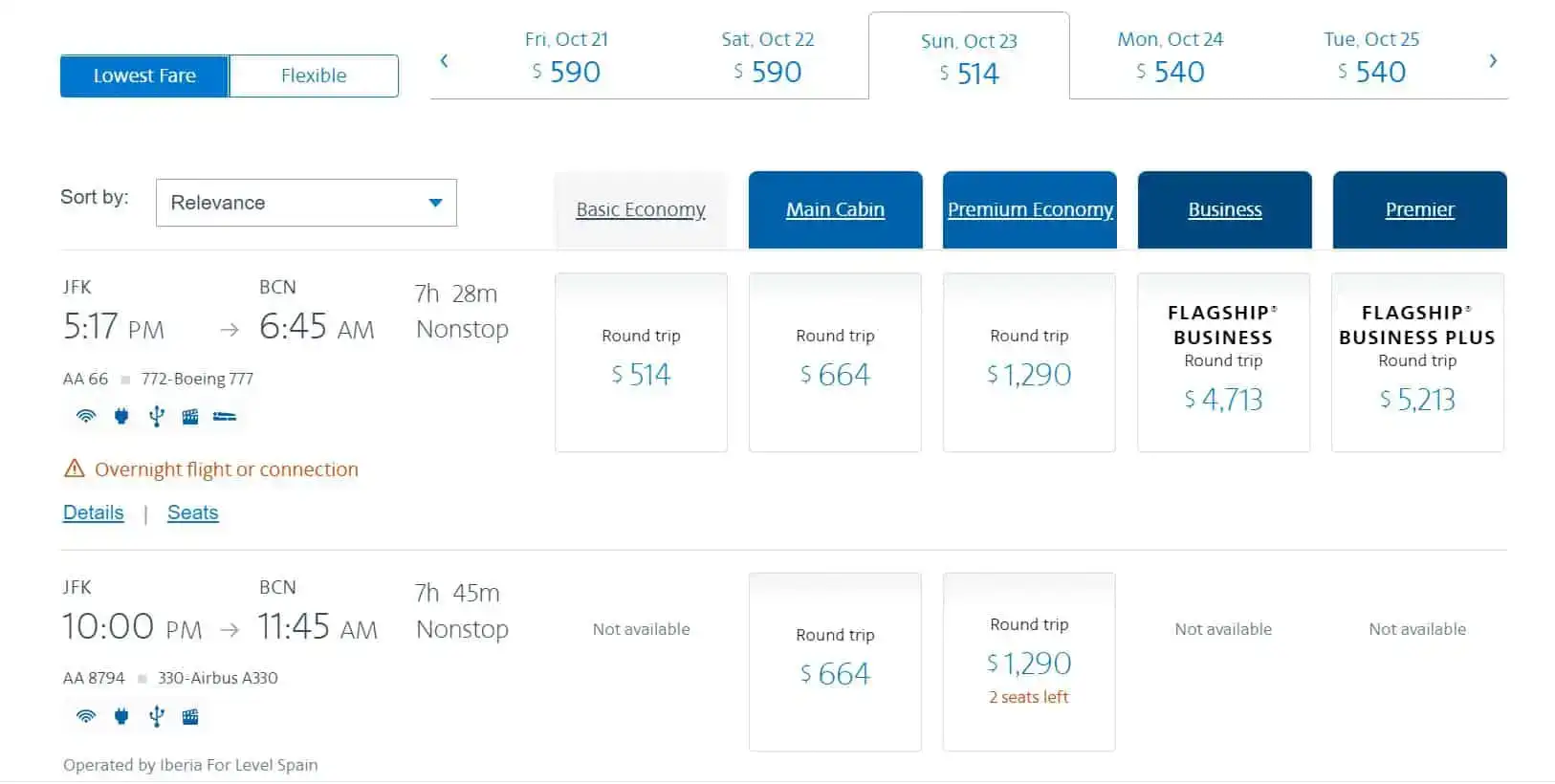Click the entertainment icon for flight AA 8794
This screenshot has width=1555, height=784.
(190, 716)
